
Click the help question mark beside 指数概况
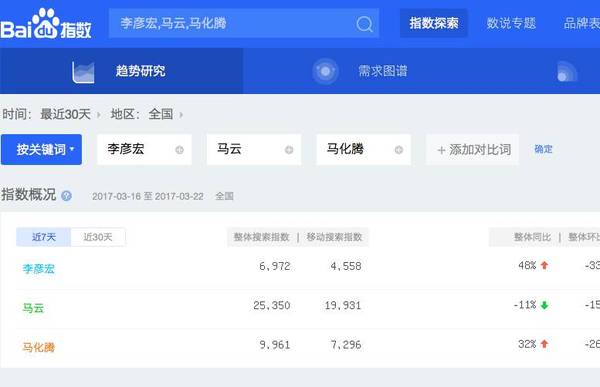[x=66, y=196]
